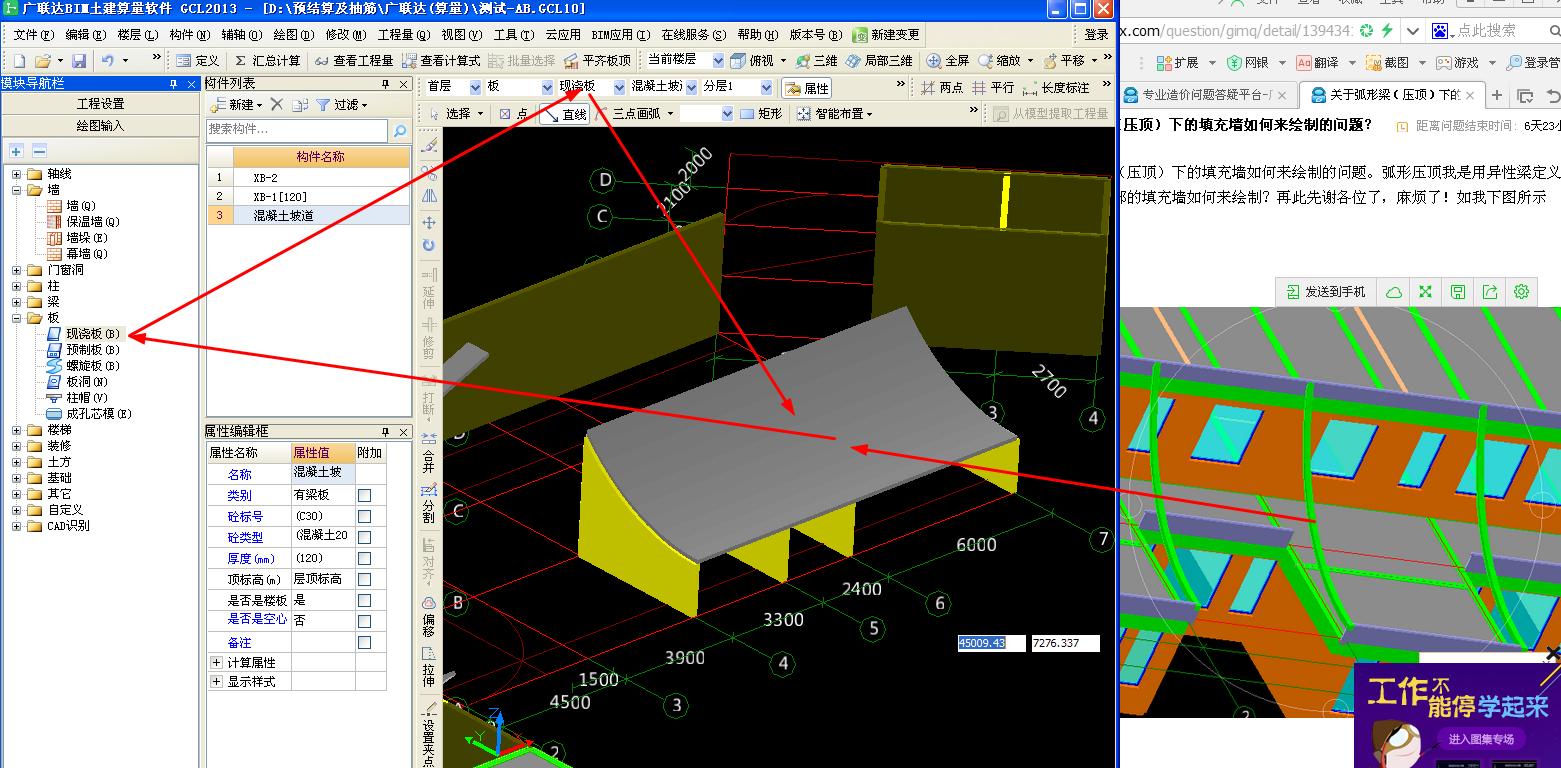Click the new file icon in toolbar
1561x768 pixels.
point(19,61)
